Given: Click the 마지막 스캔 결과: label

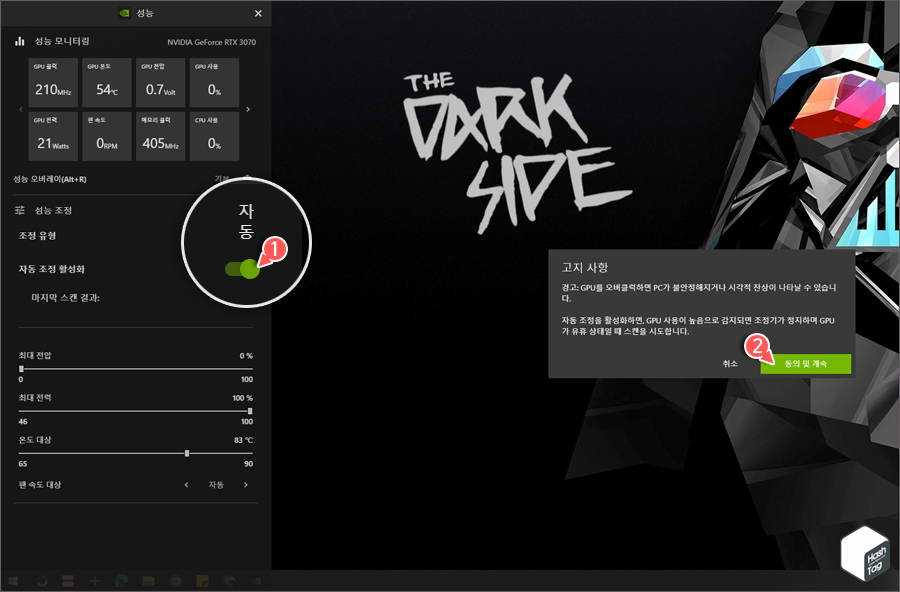Looking at the screenshot, I should click(65, 297).
